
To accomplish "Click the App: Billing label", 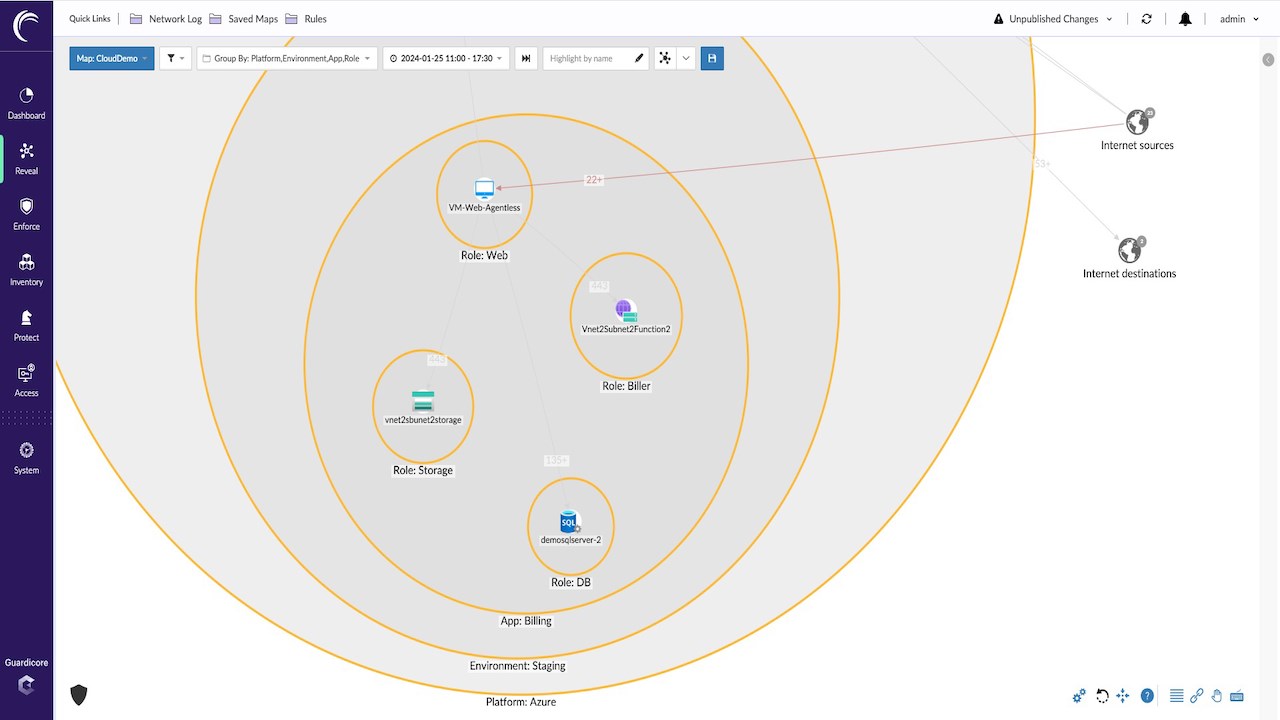I will pyautogui.click(x=526, y=621).
